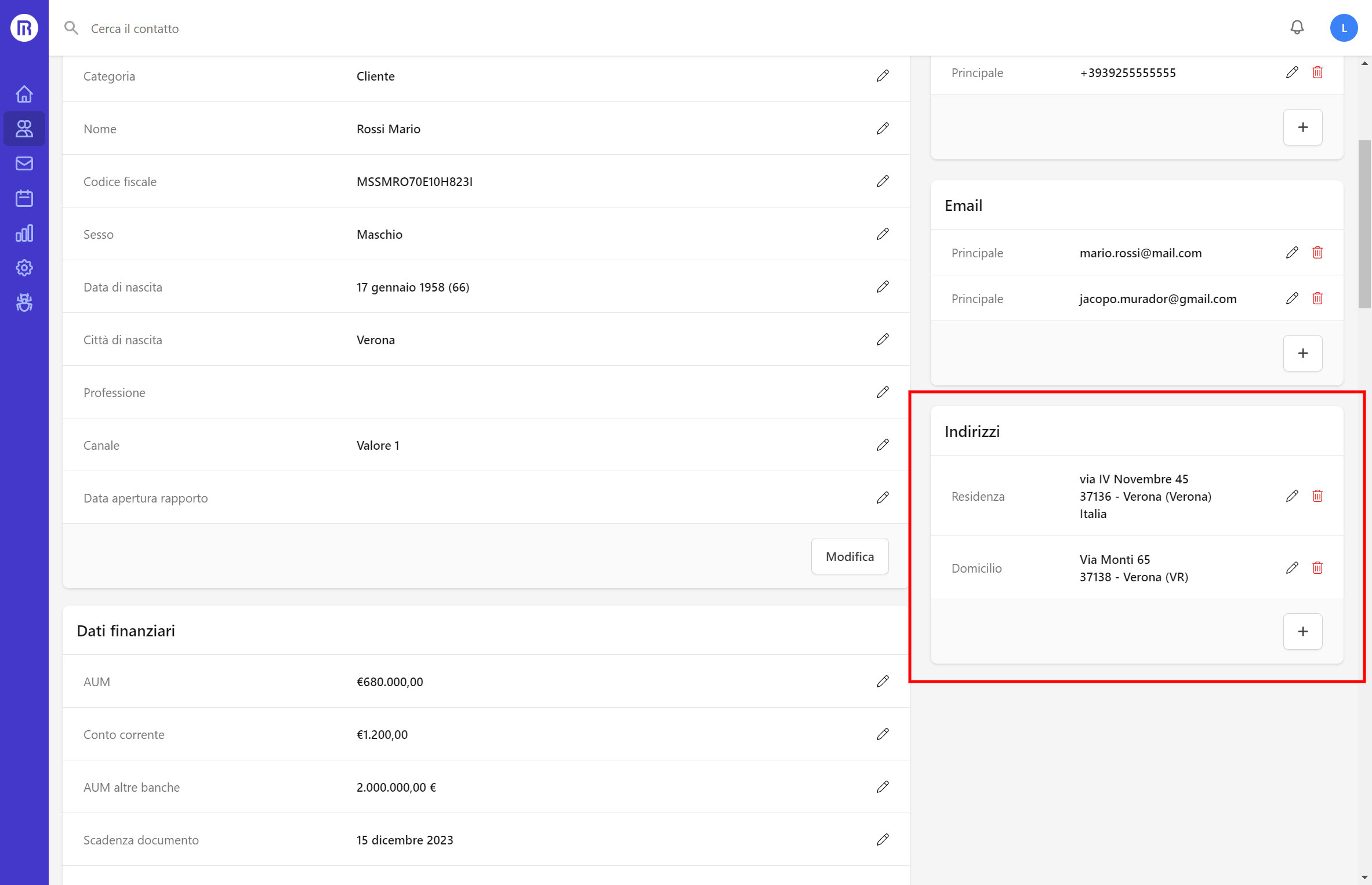This screenshot has height=885, width=1372.
Task: Click the bug report sidebar icon
Action: 24,303
